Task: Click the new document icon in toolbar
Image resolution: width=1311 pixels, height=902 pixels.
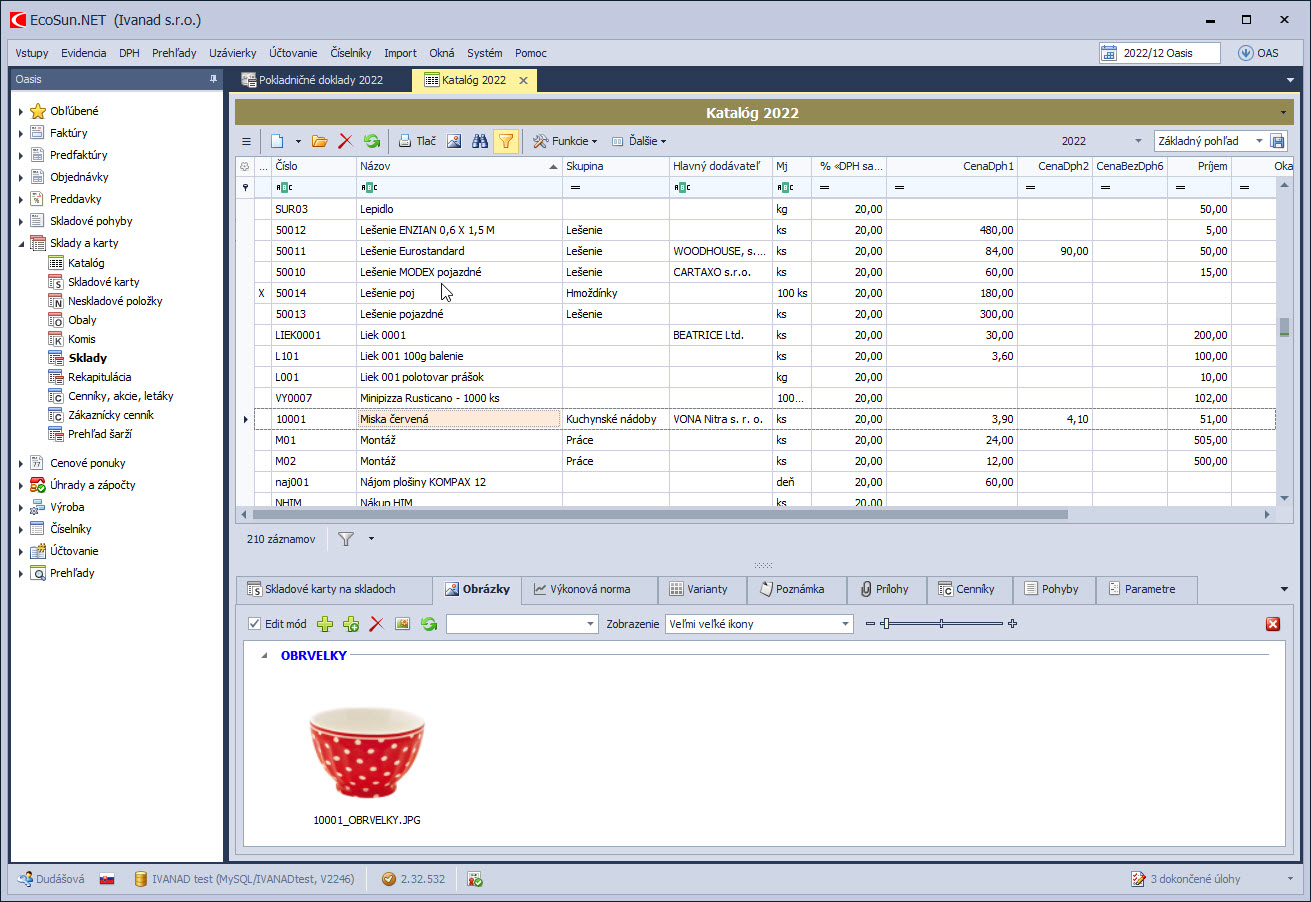Action: 278,141
